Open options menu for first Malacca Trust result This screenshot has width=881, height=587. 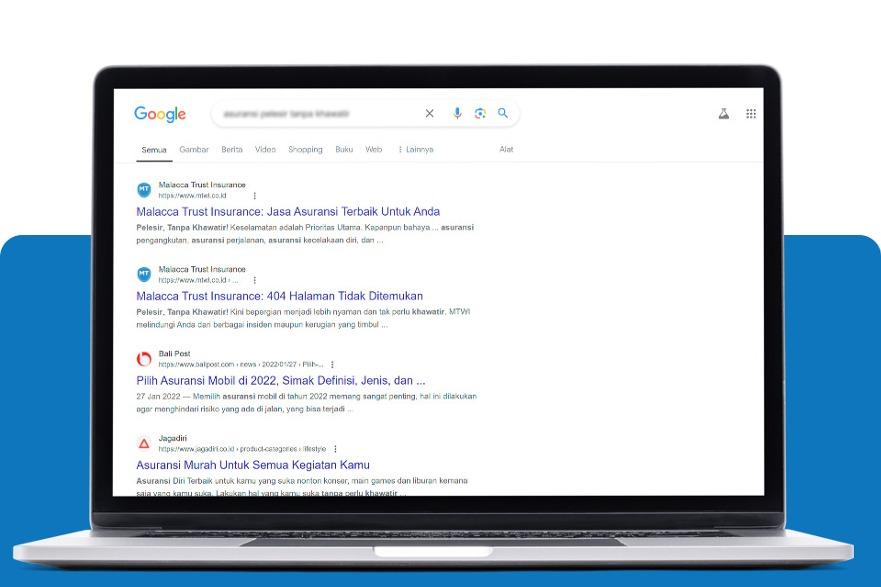pyautogui.click(x=255, y=195)
